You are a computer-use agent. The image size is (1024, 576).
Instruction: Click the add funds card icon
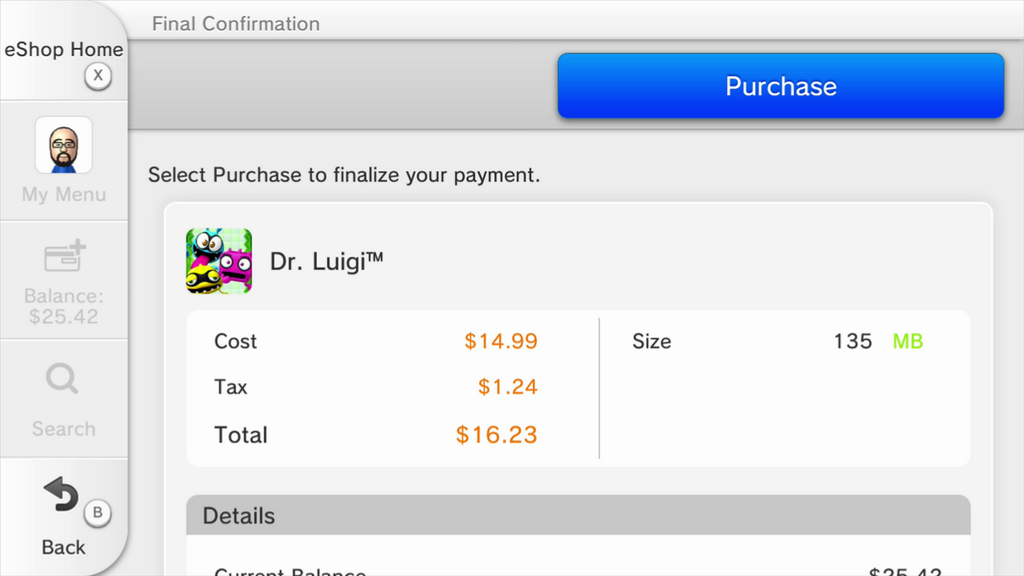(64, 258)
